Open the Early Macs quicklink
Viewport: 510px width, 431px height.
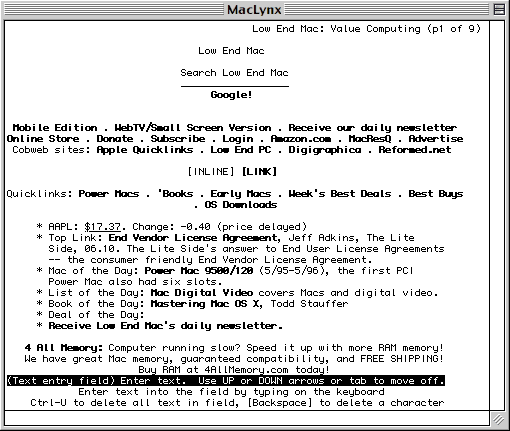pos(241,194)
